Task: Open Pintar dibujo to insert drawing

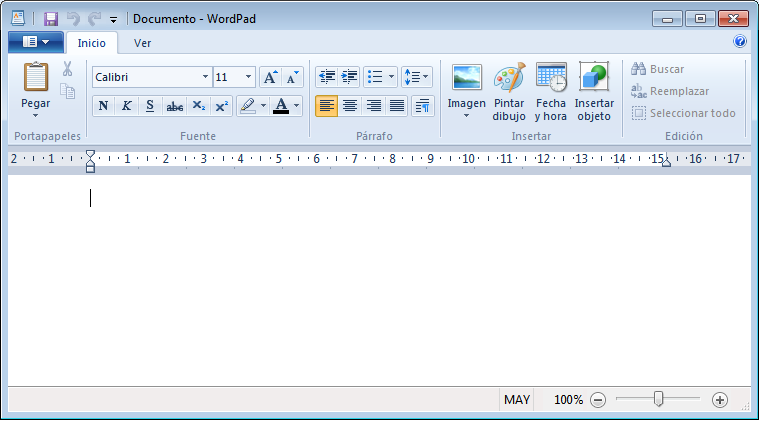Action: 509,78
